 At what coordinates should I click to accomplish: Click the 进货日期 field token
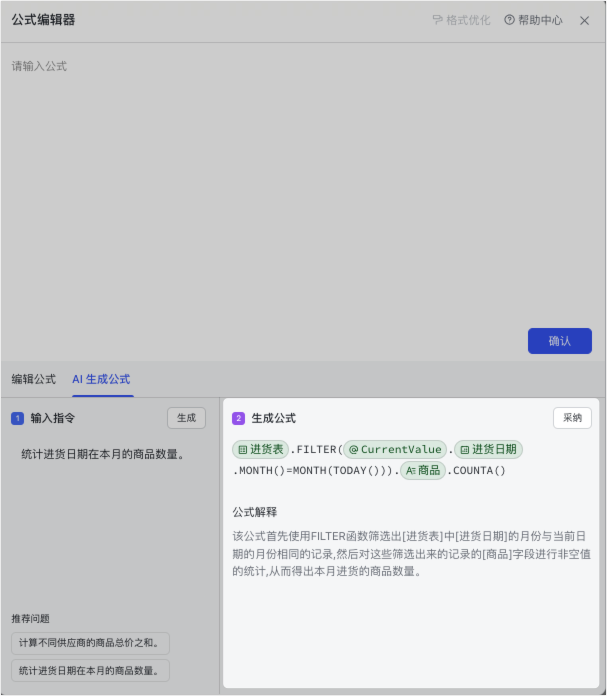[488, 449]
